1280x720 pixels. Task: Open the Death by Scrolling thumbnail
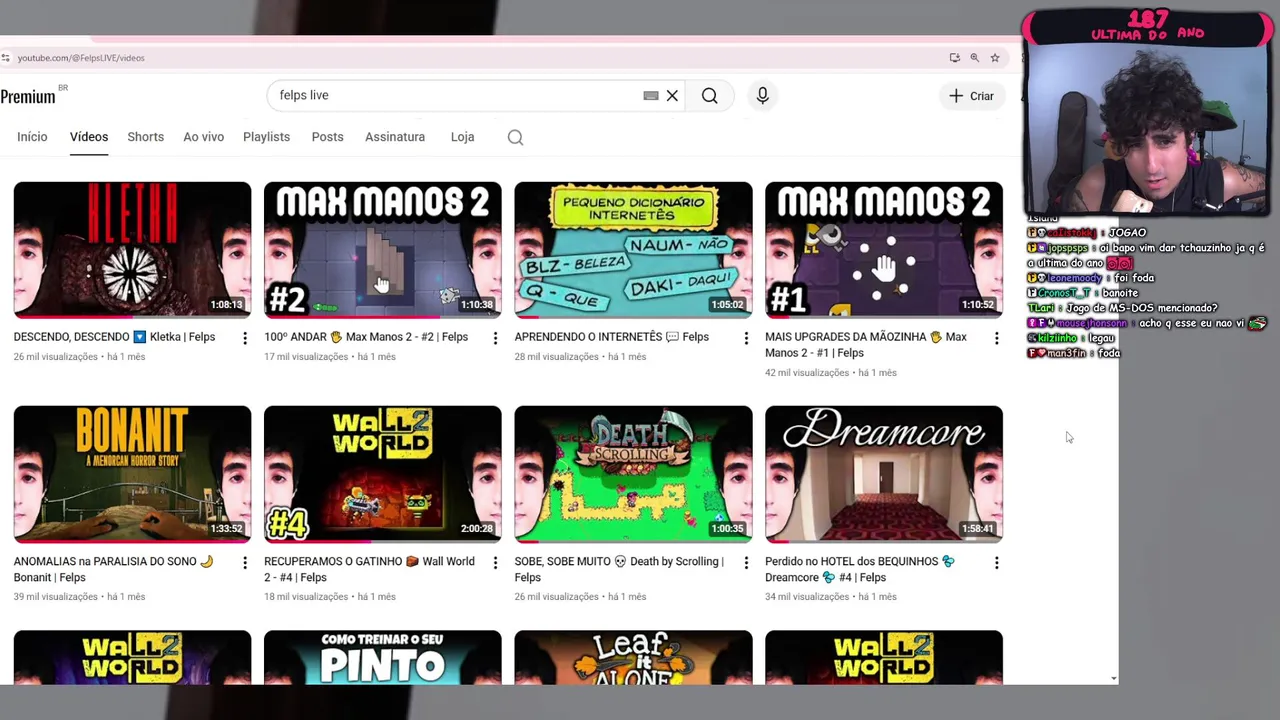pos(633,474)
